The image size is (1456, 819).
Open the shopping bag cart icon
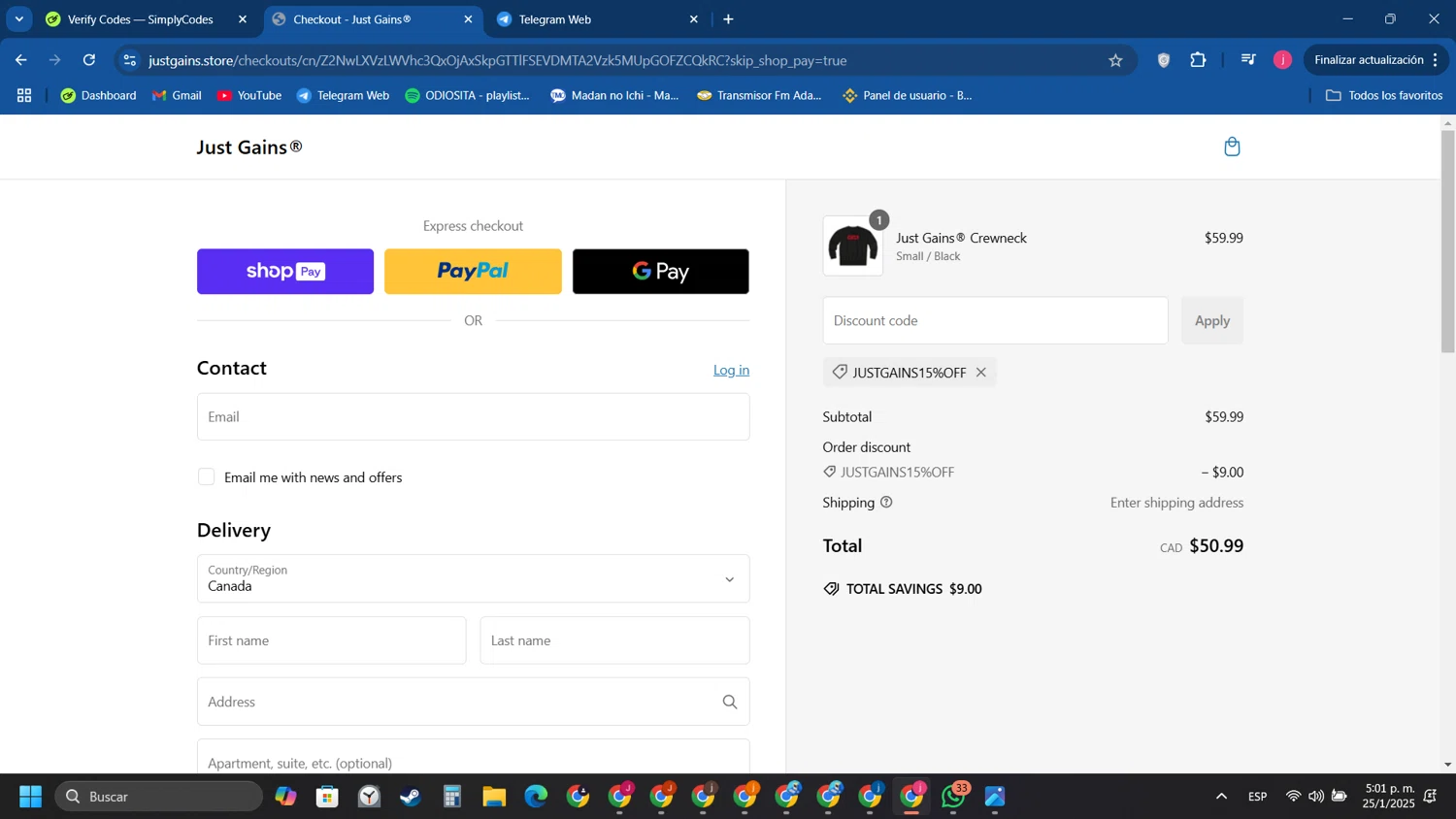(1232, 147)
